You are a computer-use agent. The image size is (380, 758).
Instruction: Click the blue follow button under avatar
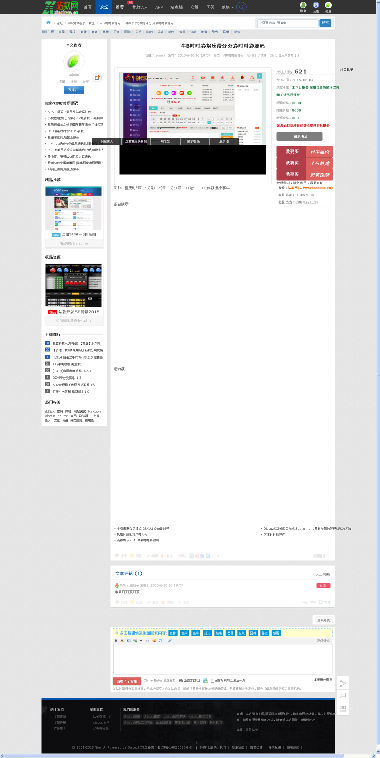pos(74,90)
